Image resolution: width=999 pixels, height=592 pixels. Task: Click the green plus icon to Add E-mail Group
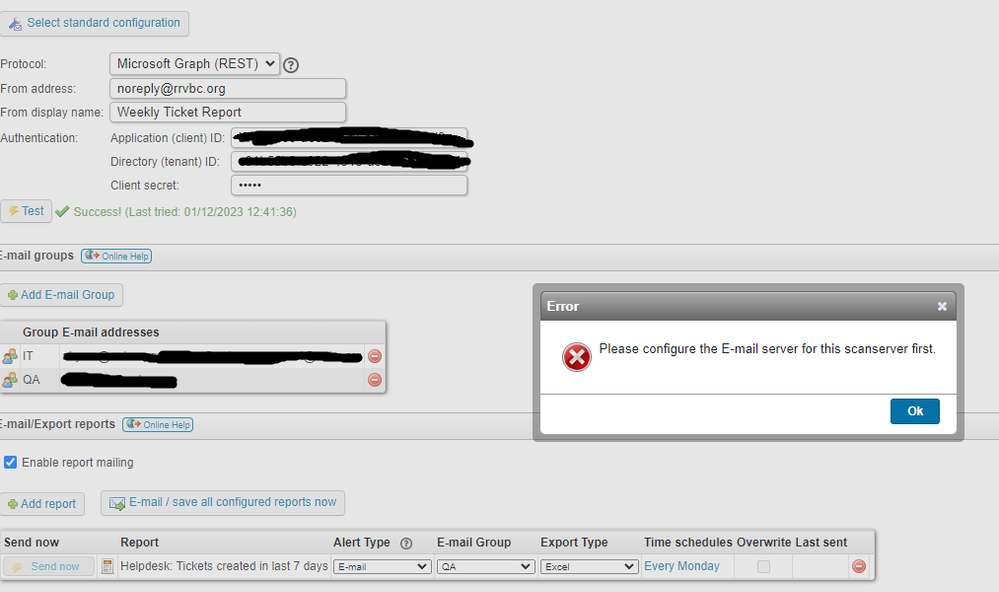12,294
